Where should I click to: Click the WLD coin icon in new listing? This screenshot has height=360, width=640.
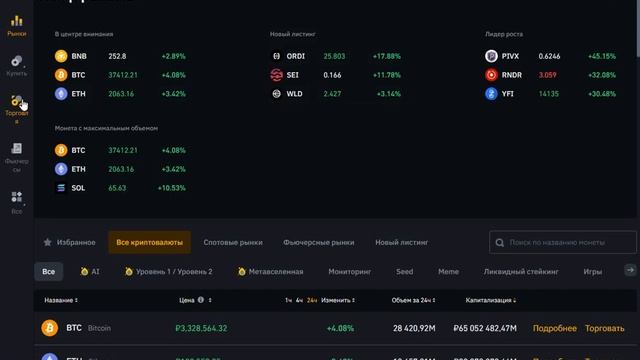[276, 93]
